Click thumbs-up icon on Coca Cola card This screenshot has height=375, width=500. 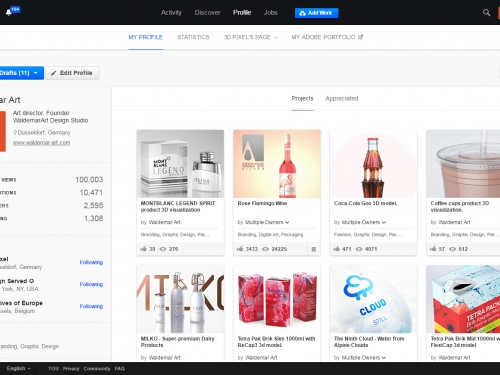[x=337, y=249]
